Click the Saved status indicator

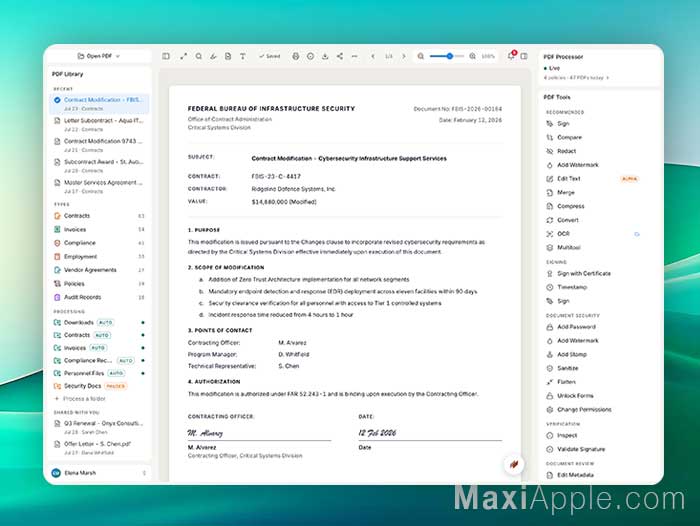pyautogui.click(x=270, y=56)
